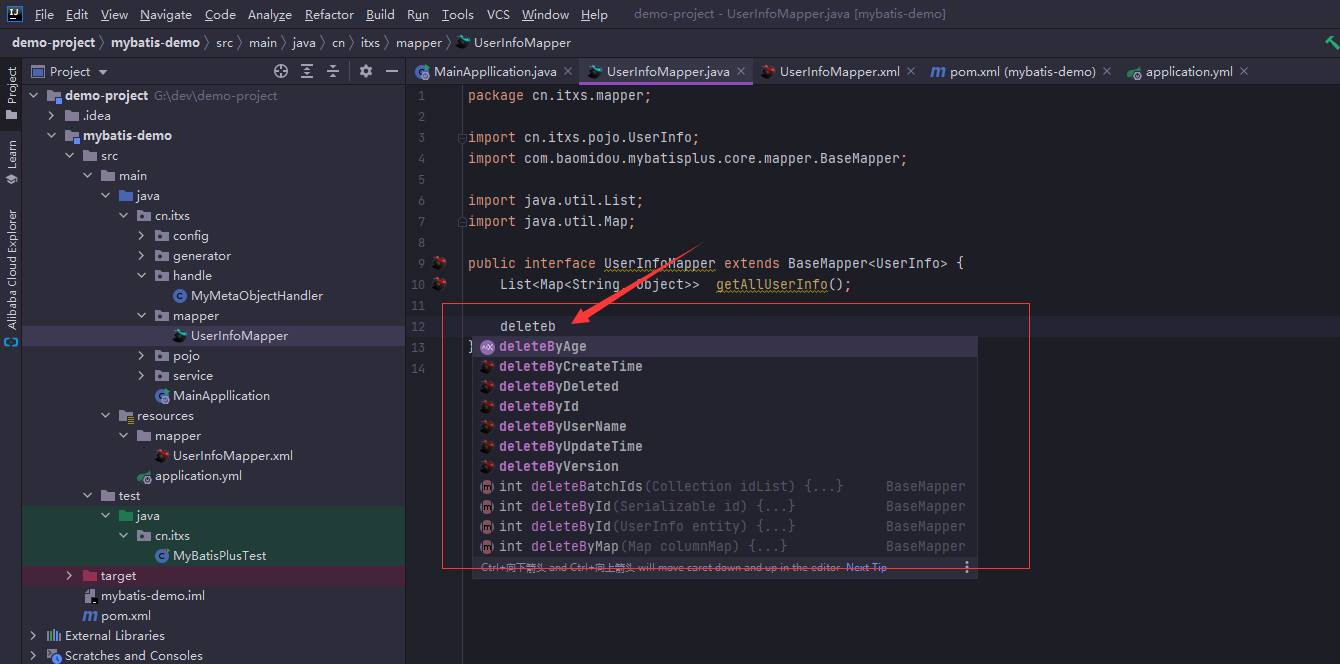The height and width of the screenshot is (664, 1340).
Task: Open the Navigate menu
Action: click(166, 14)
